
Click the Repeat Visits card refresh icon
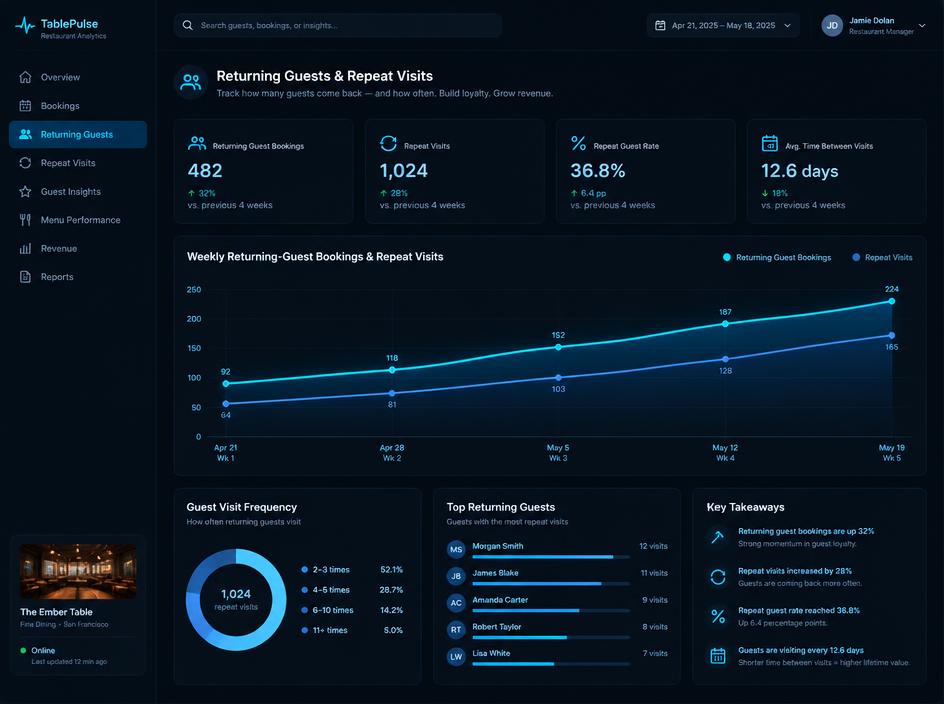click(x=388, y=143)
